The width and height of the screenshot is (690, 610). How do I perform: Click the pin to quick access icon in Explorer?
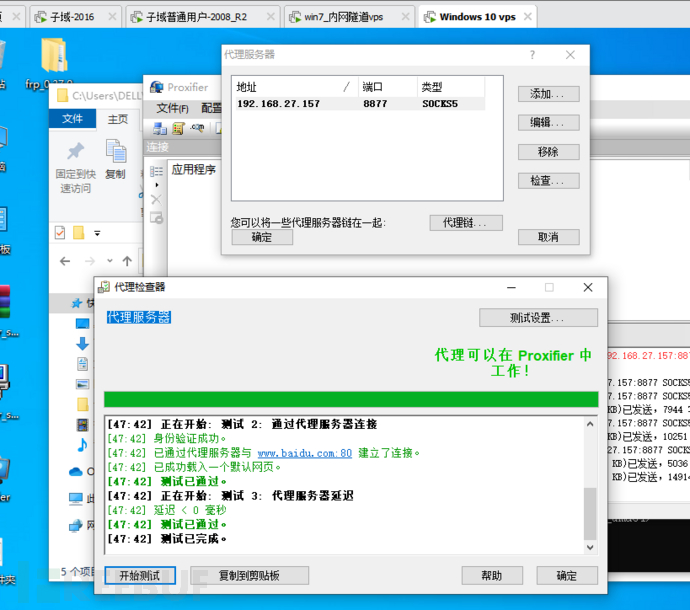(x=75, y=151)
